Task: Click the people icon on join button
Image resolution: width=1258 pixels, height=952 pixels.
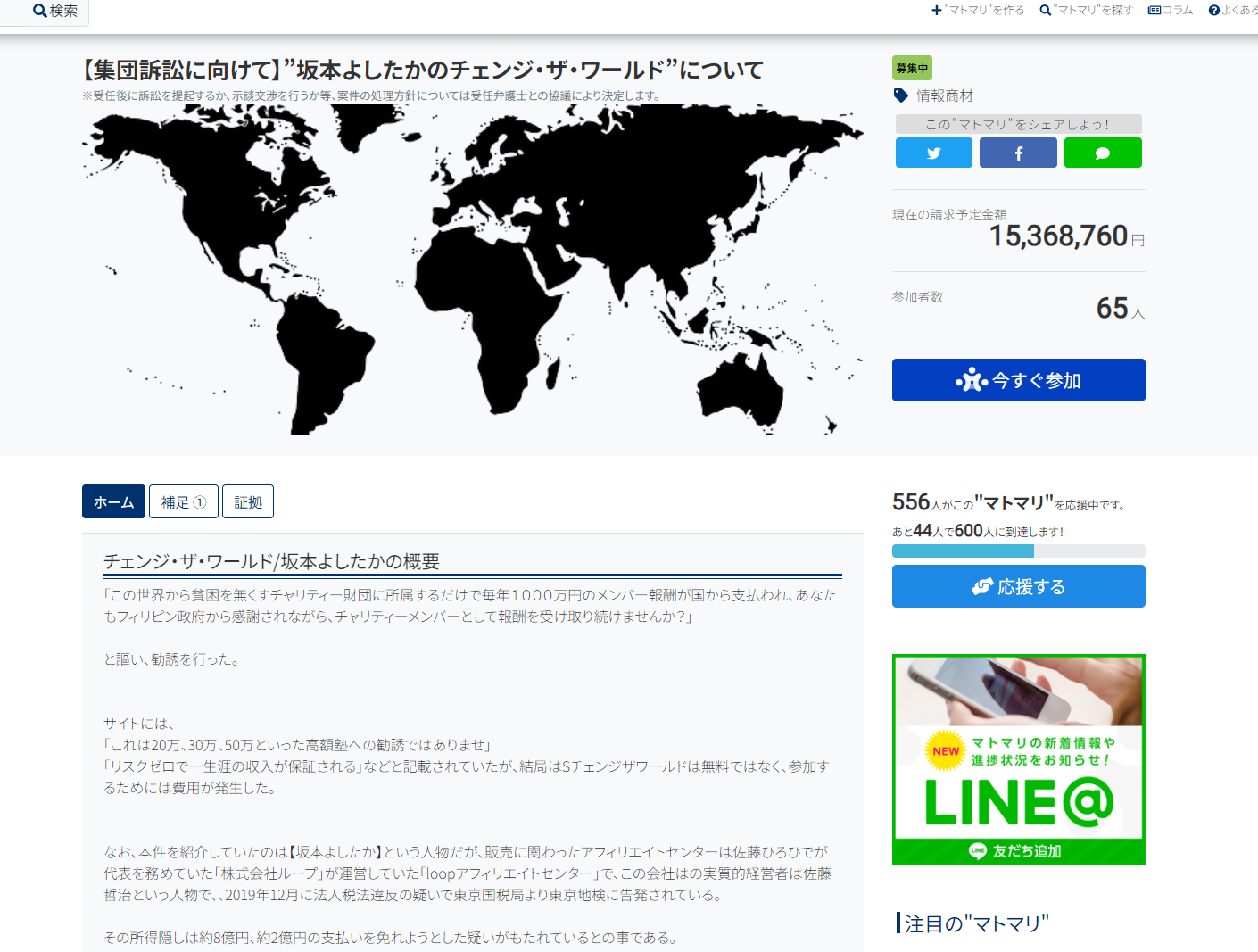Action: point(972,380)
